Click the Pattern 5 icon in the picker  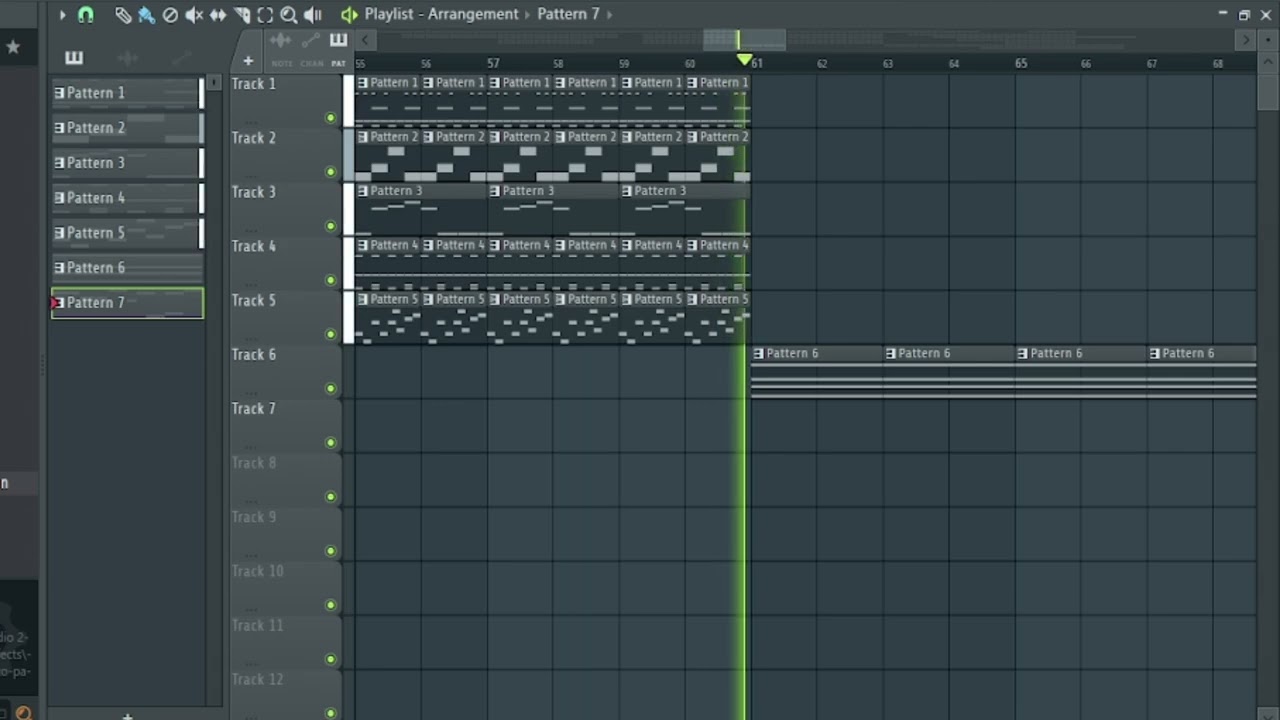click(x=59, y=233)
